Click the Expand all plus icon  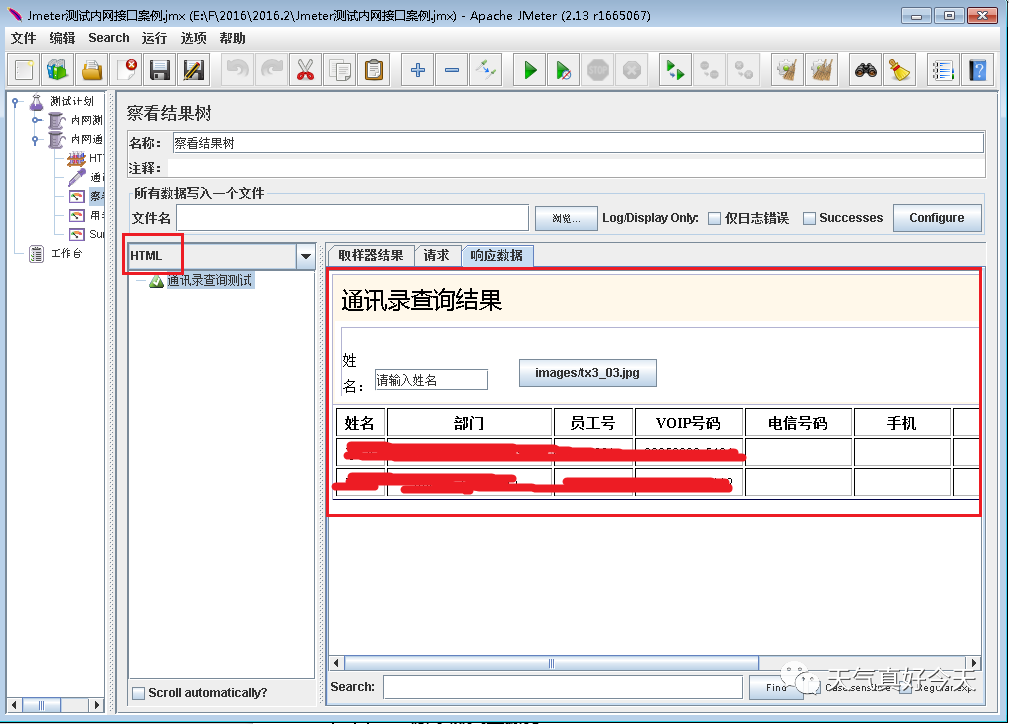(418, 70)
